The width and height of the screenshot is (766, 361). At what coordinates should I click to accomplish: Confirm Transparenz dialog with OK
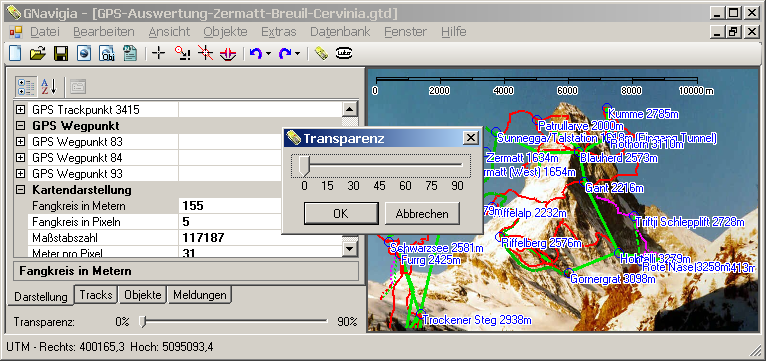(341, 213)
